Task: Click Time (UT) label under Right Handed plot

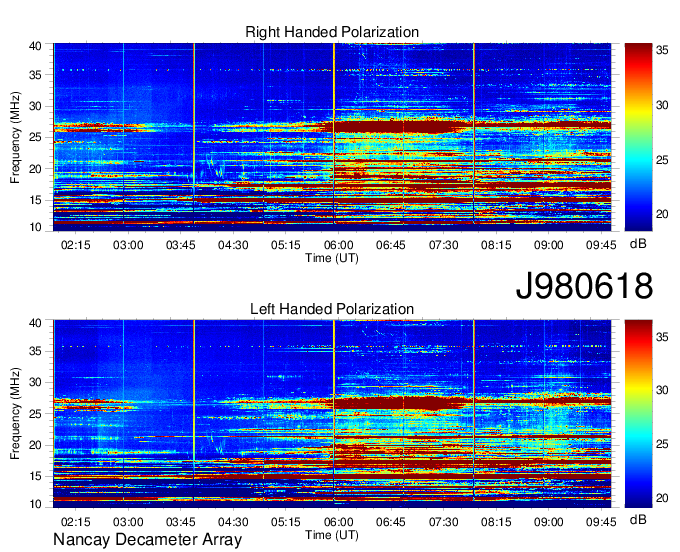Action: click(x=332, y=258)
